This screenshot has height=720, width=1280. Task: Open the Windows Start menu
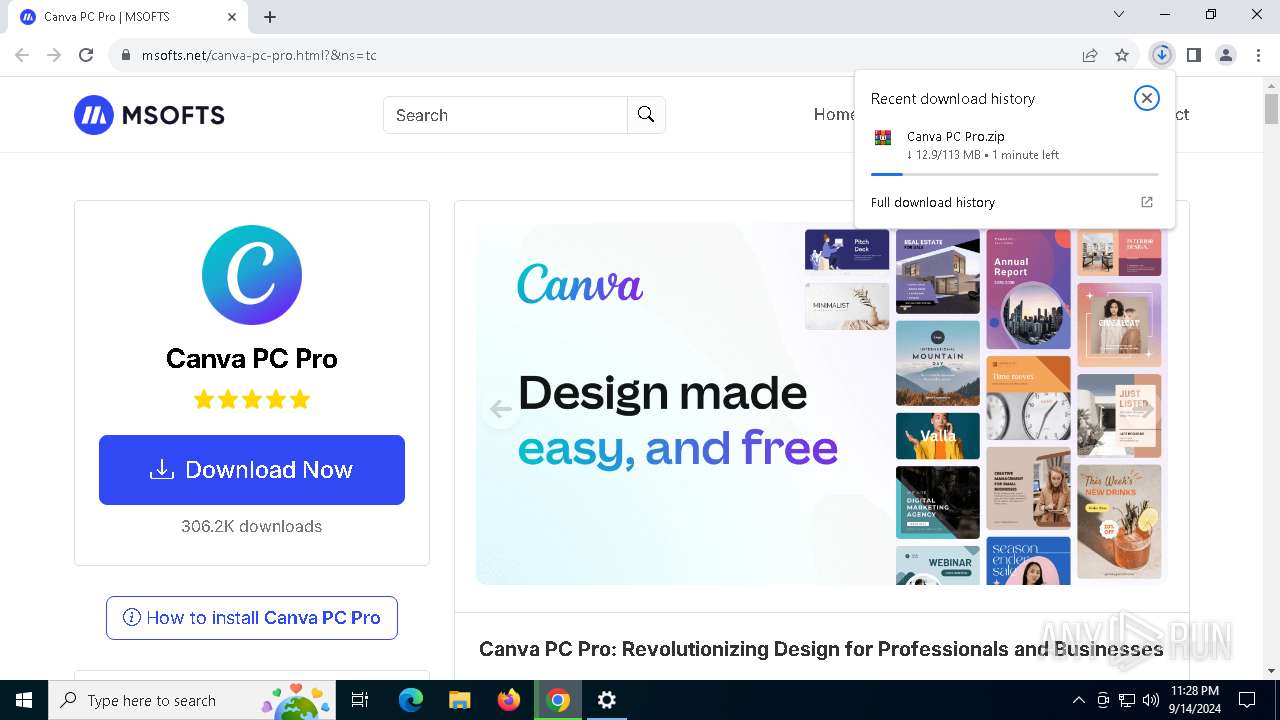click(x=24, y=700)
